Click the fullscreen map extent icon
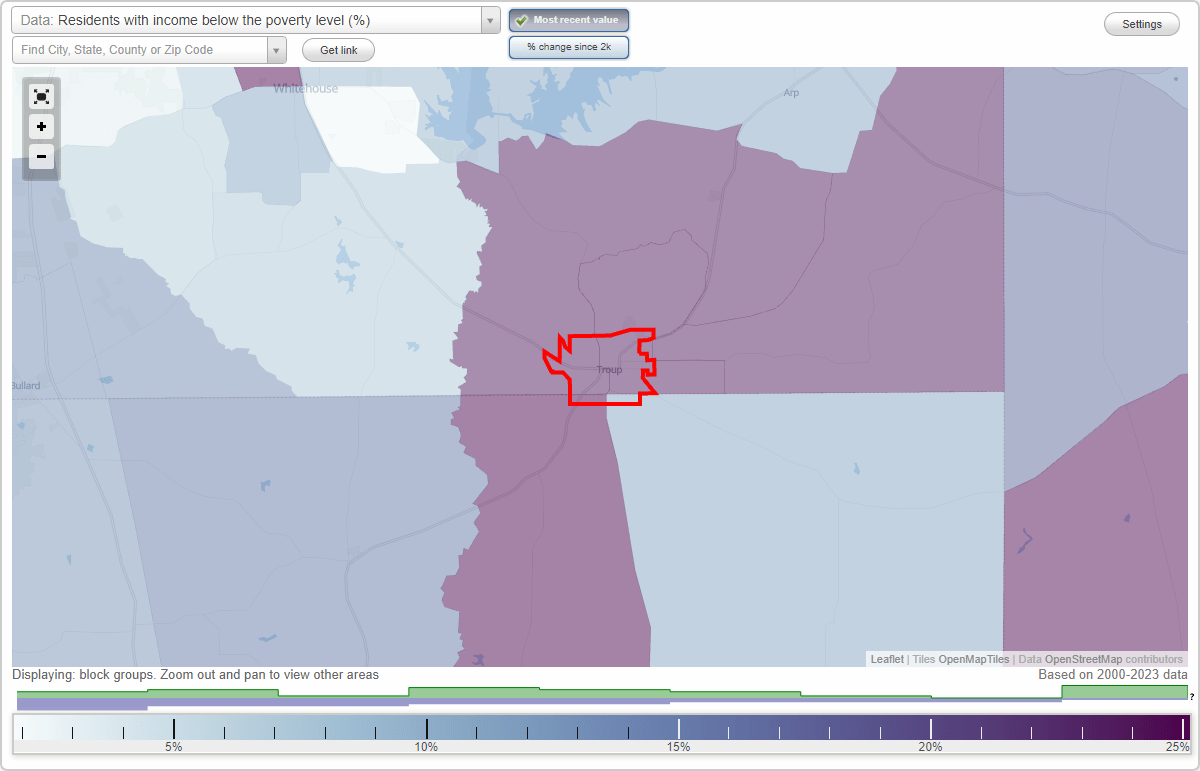The image size is (1200, 771). click(x=41, y=97)
